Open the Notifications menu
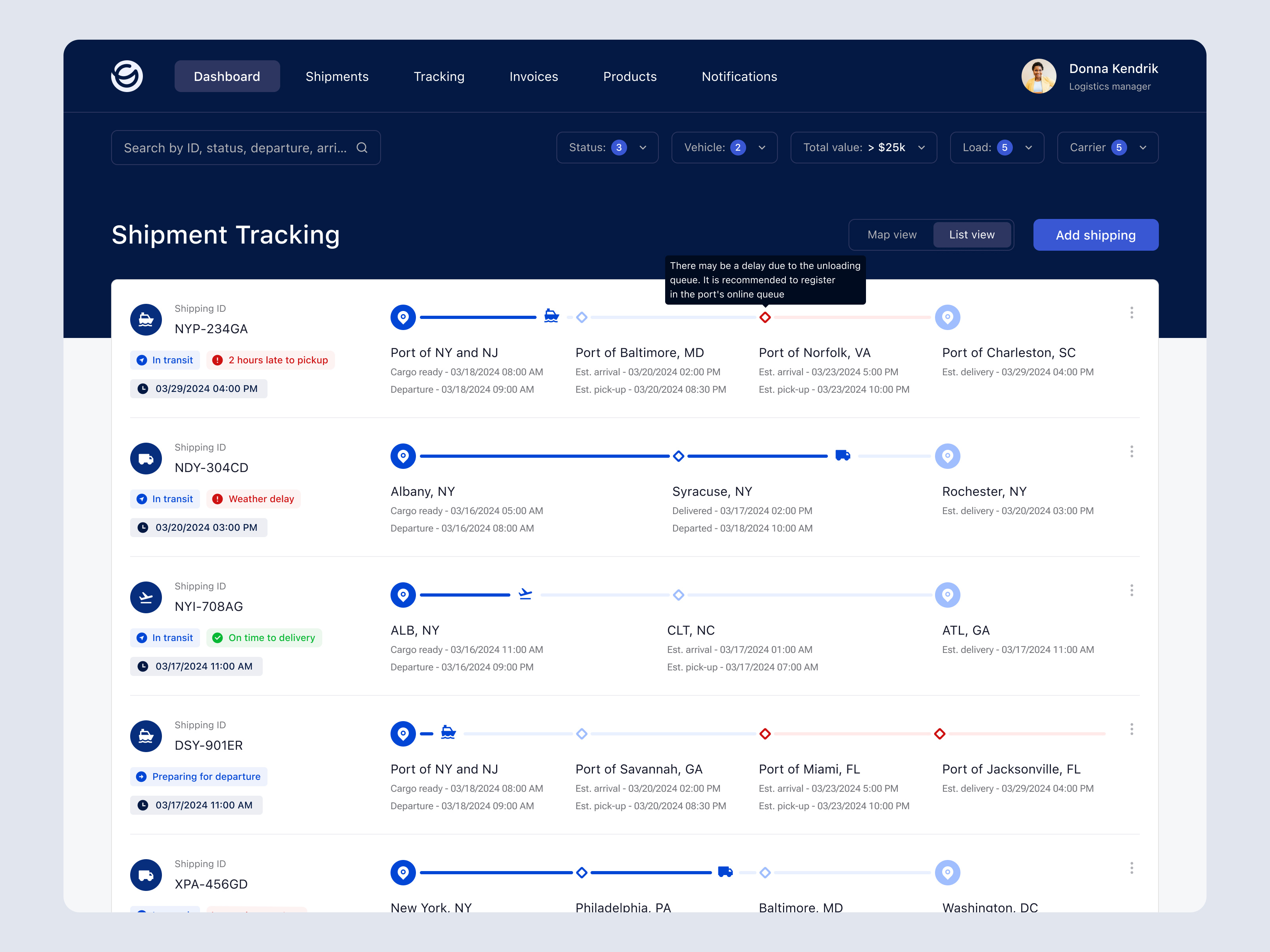 pyautogui.click(x=739, y=76)
